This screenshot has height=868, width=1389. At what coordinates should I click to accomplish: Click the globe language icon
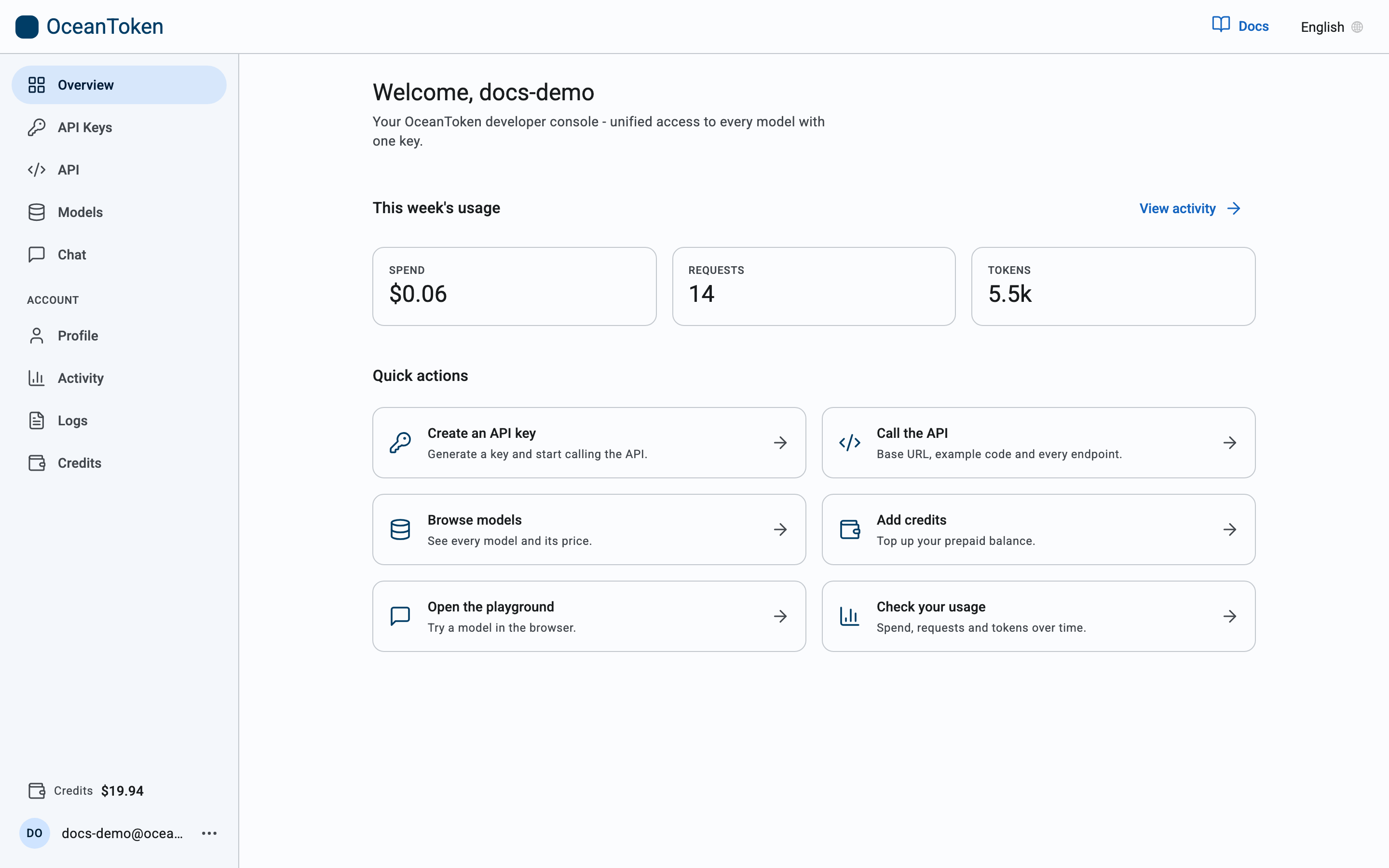point(1358,27)
